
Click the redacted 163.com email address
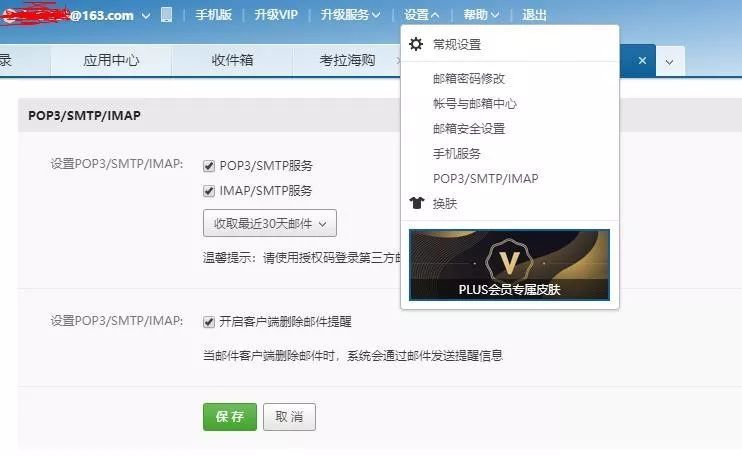[x=67, y=15]
